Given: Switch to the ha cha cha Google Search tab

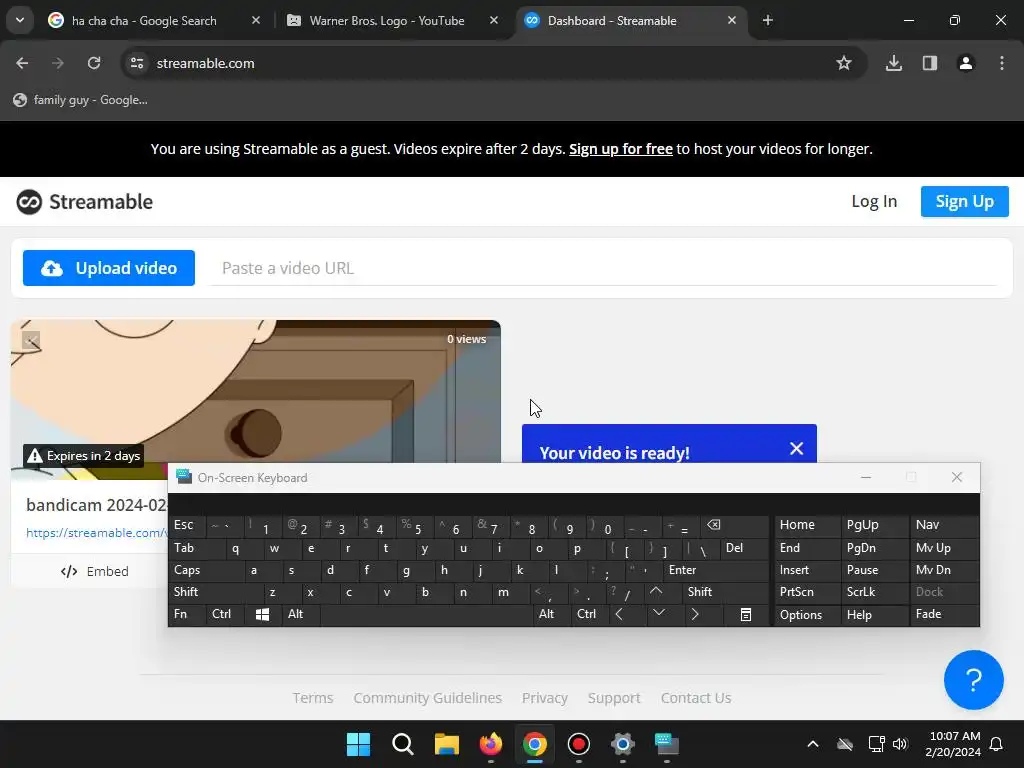Looking at the screenshot, I should click(144, 21).
